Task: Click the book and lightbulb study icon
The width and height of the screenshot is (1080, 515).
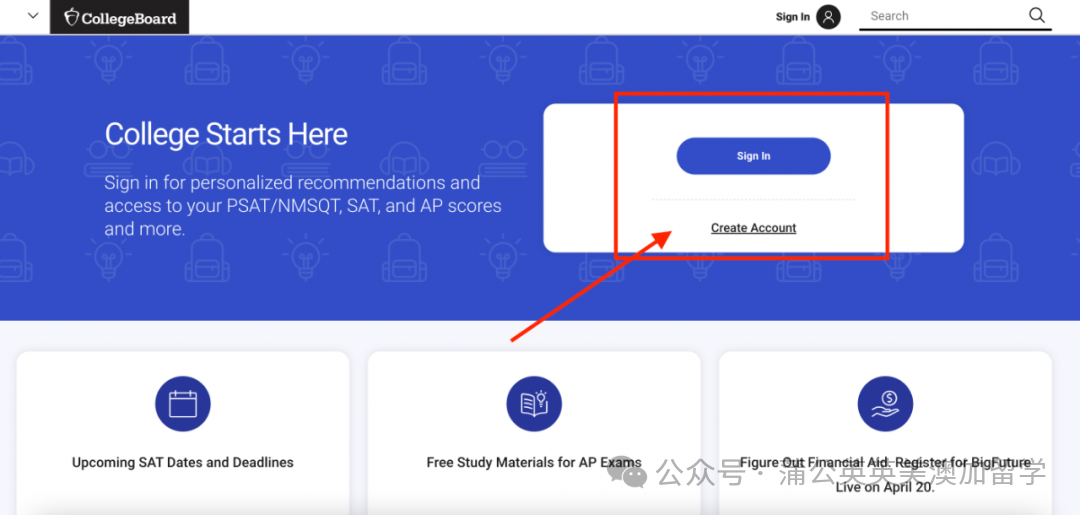Action: tap(534, 404)
